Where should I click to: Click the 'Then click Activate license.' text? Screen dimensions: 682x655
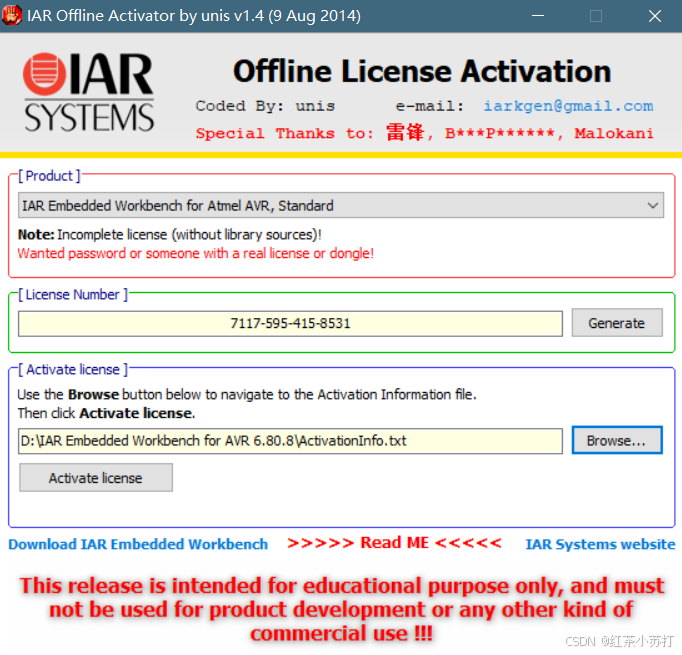click(106, 413)
